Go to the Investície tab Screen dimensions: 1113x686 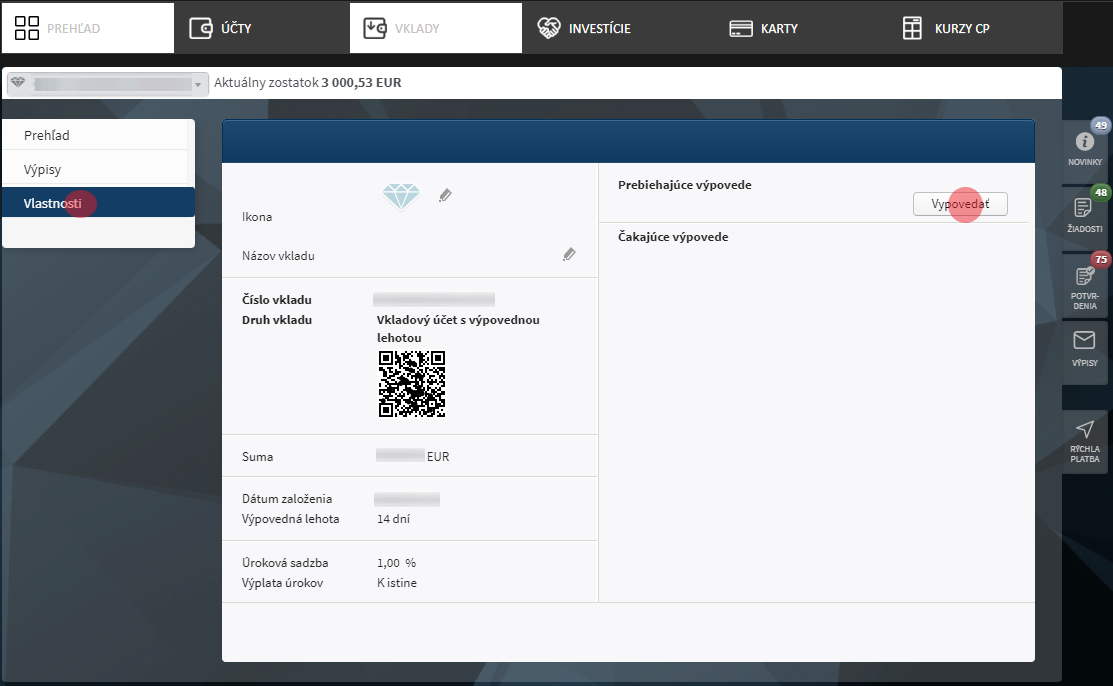(x=610, y=28)
